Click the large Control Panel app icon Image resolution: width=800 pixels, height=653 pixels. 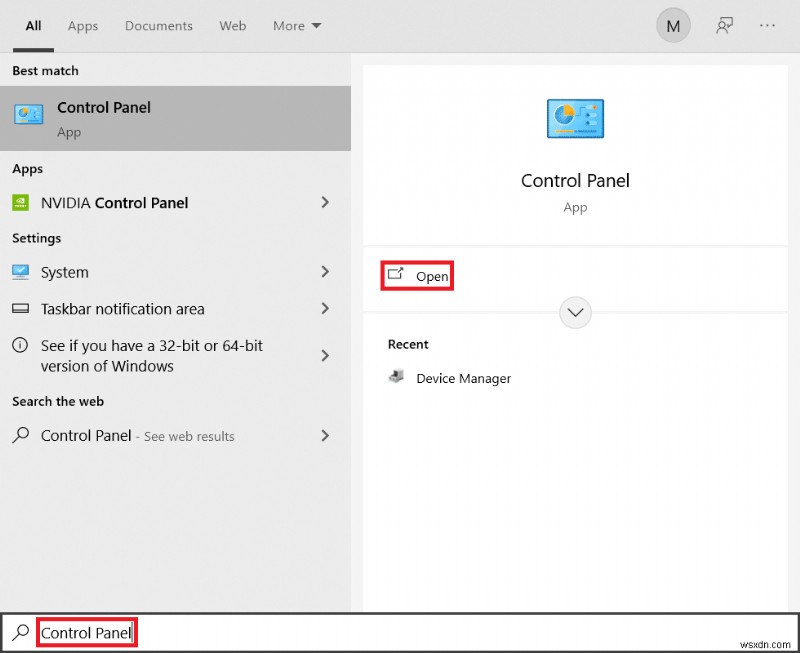coord(575,118)
